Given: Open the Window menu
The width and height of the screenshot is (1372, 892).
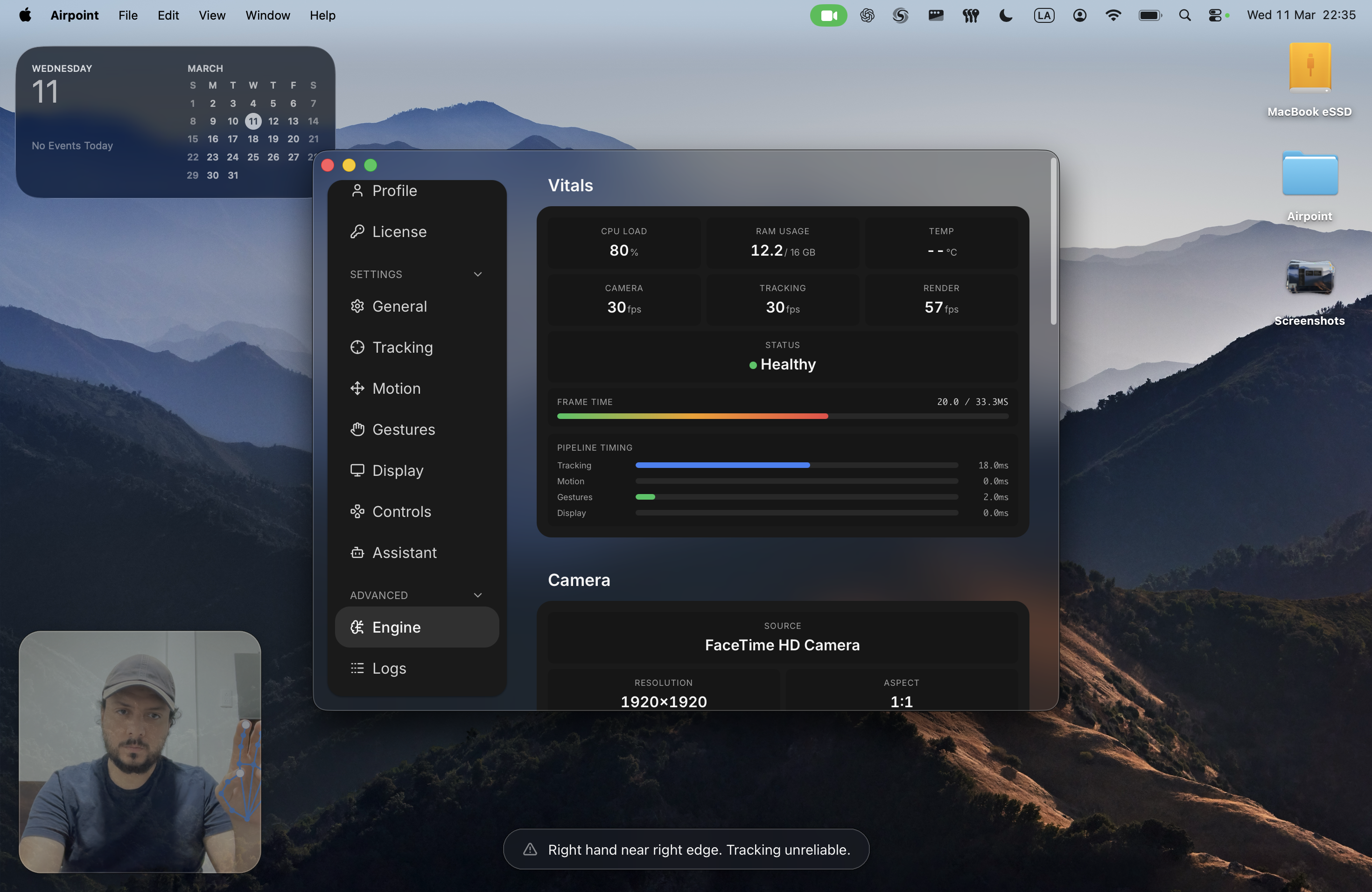Looking at the screenshot, I should [x=267, y=15].
